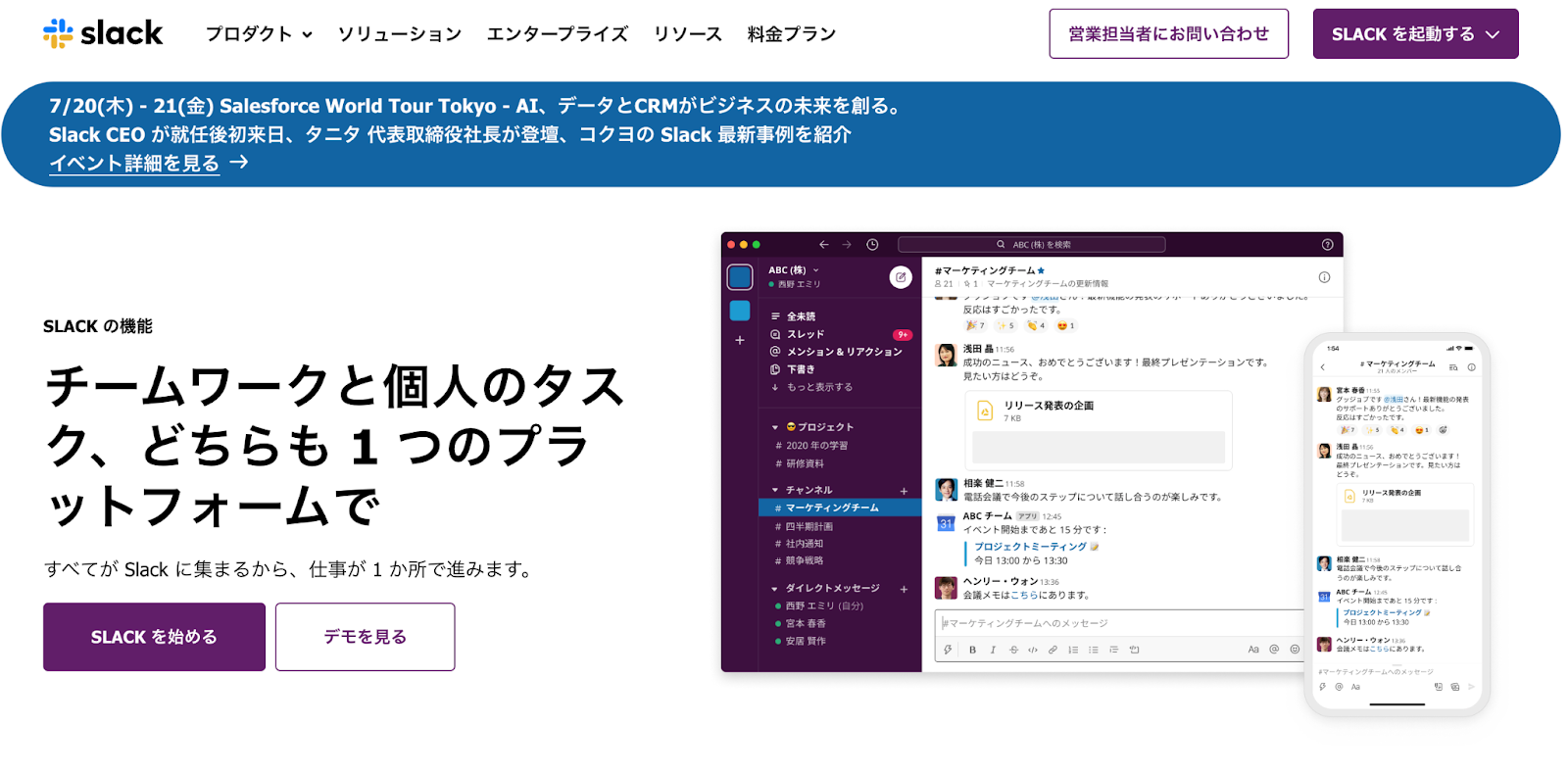Screen dimensions: 1568x774
Task: Open the リリース発表の企画 file attachment on desktop
Action: tap(1099, 430)
